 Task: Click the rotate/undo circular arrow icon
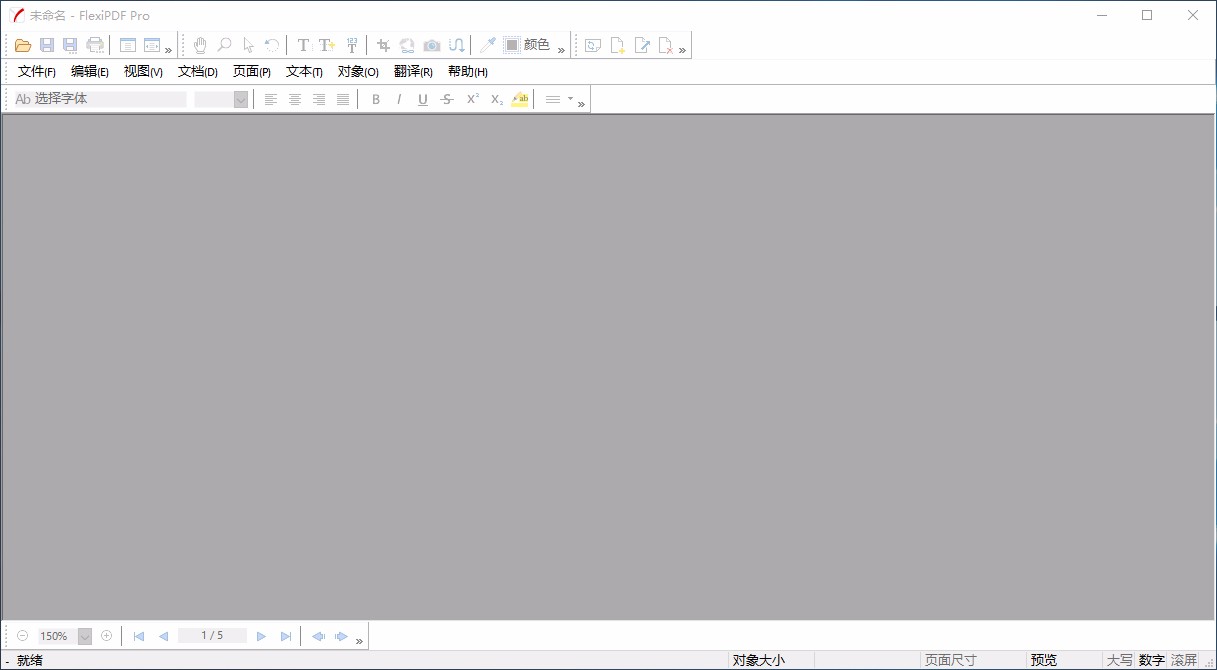pos(272,45)
